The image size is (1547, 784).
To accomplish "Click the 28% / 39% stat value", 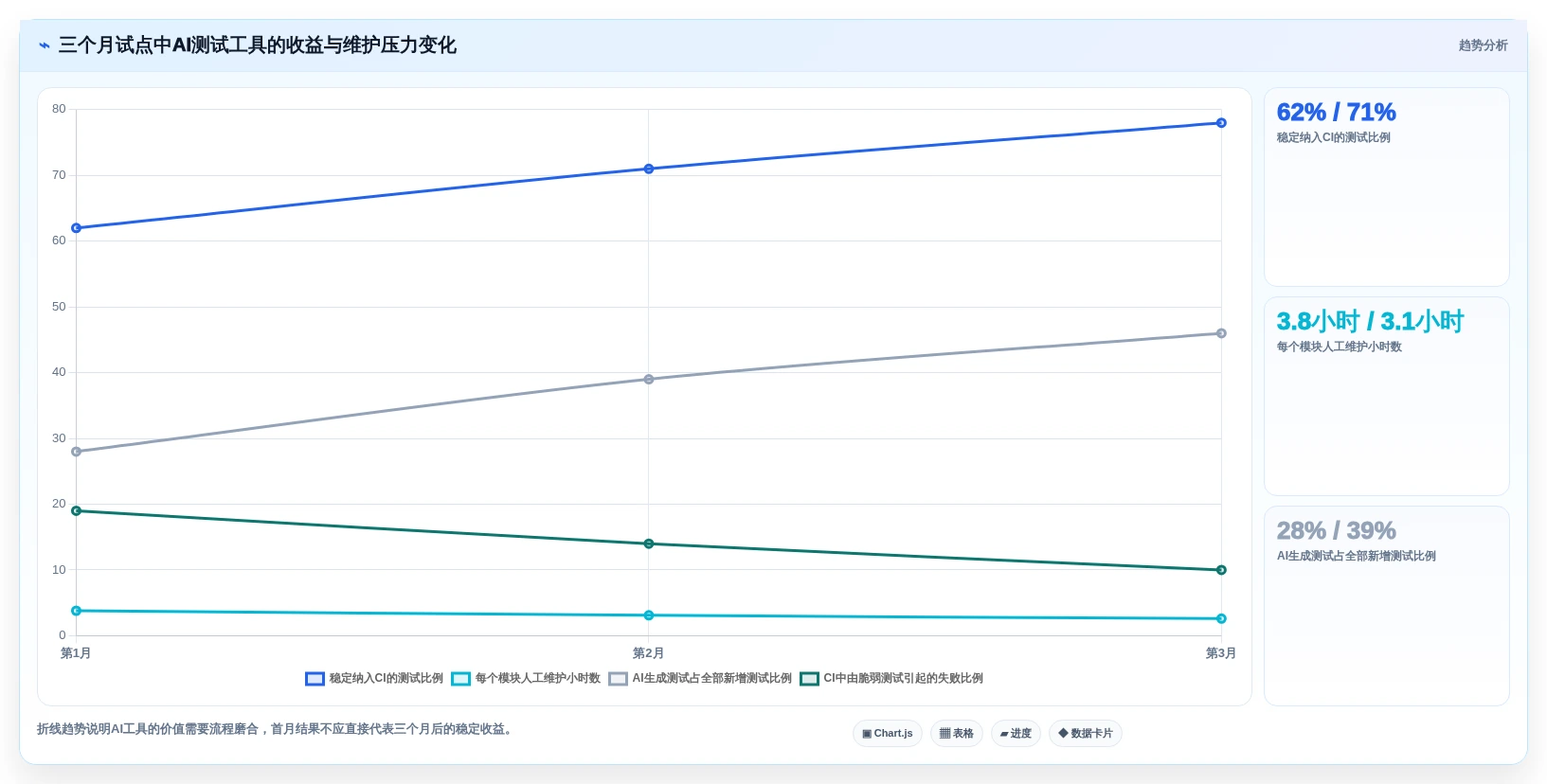I will 1336,531.
